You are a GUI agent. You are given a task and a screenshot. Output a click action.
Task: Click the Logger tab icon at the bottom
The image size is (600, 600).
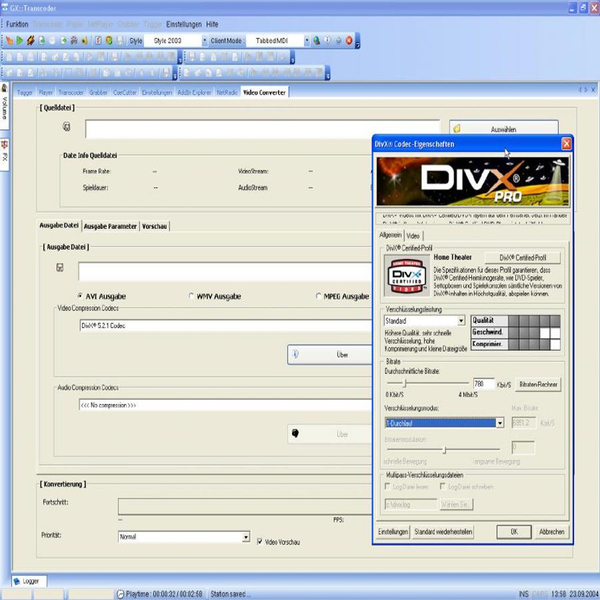pos(17,581)
